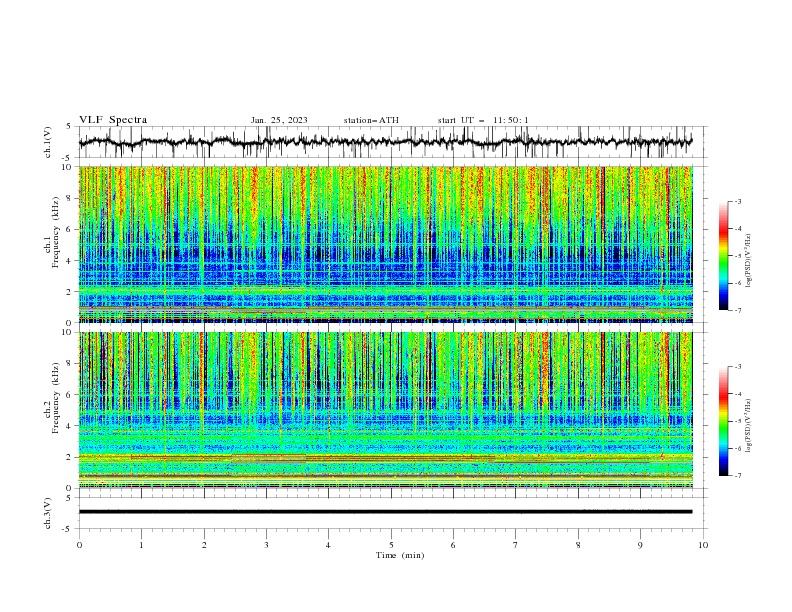Click the ch.1 spectrogram color scale bar
792x612 pixels.
[x=723, y=256]
